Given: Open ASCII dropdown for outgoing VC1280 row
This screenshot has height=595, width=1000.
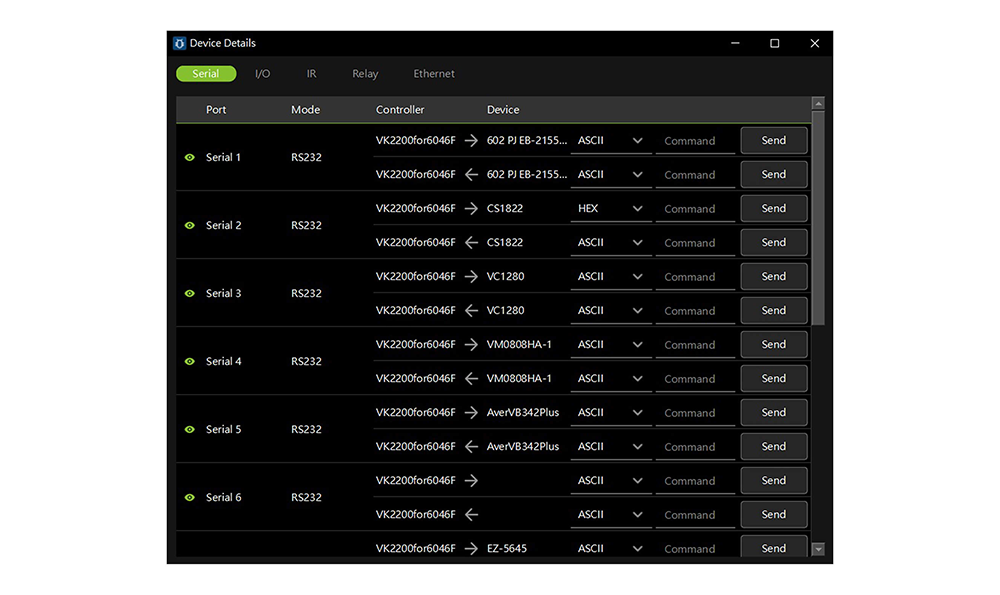Looking at the screenshot, I should point(610,277).
